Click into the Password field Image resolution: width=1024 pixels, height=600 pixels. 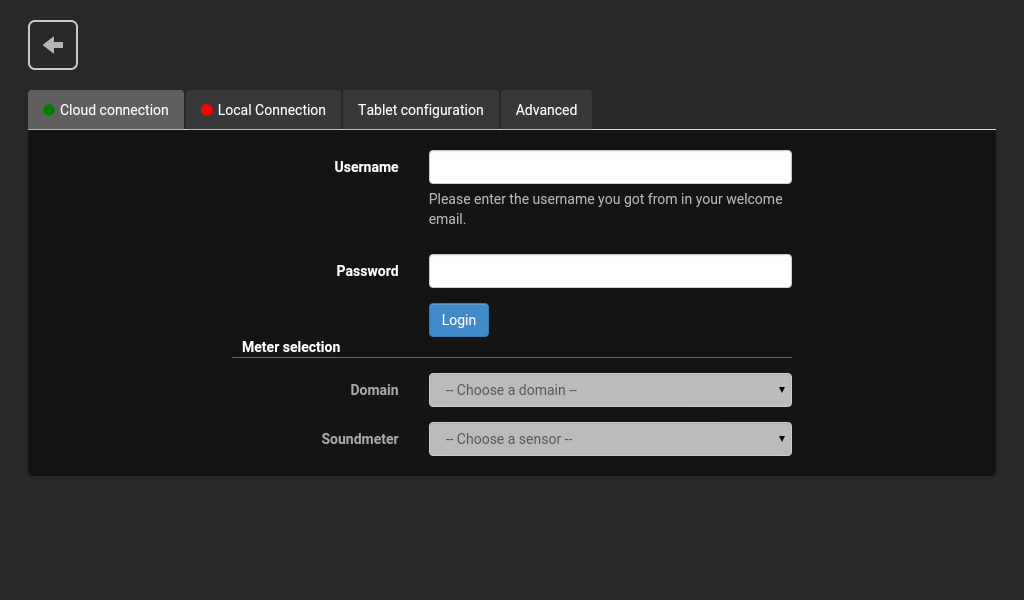610,271
